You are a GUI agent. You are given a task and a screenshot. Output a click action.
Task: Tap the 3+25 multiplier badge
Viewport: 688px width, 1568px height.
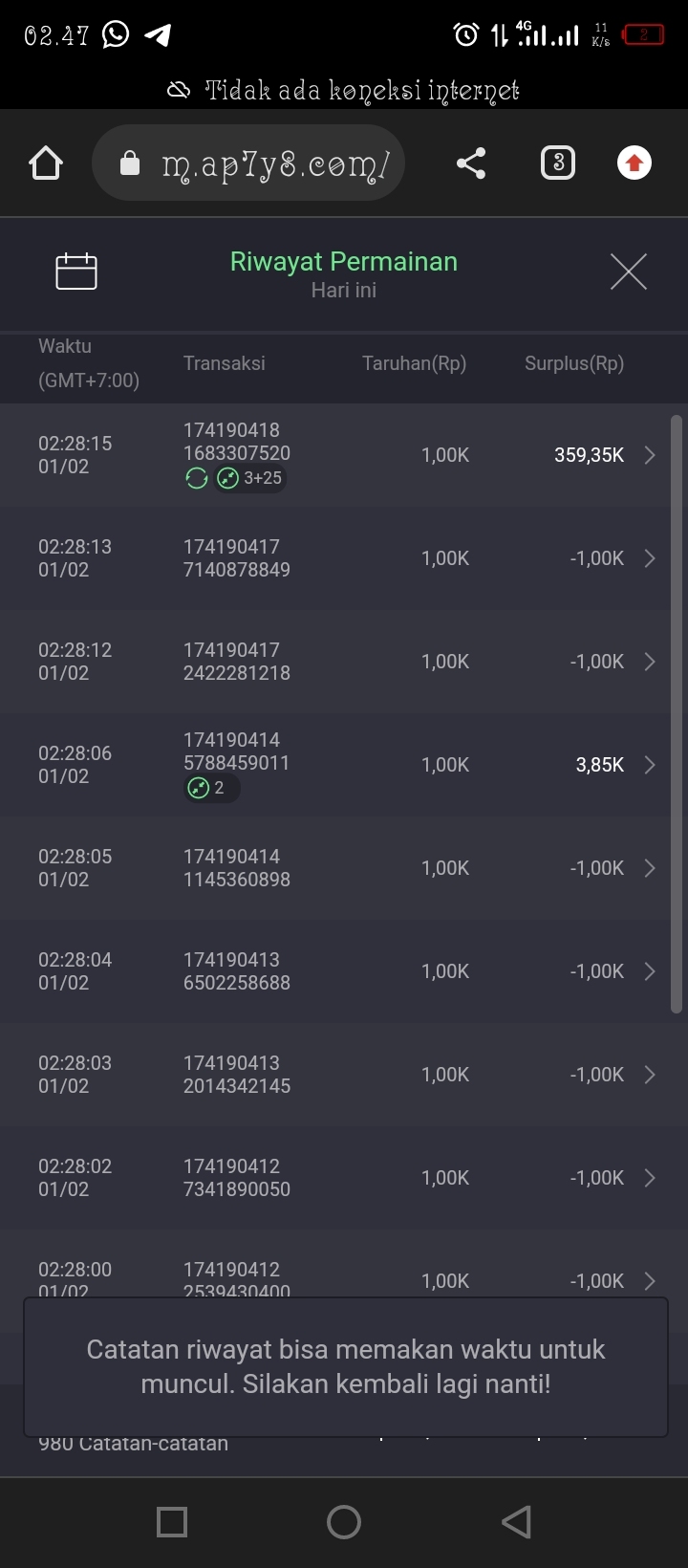[x=251, y=478]
